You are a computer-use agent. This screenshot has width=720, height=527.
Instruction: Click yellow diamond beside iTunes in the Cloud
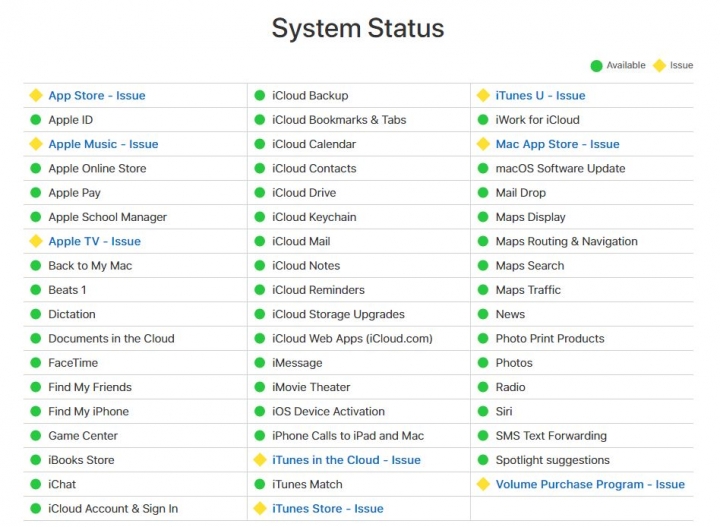260,460
